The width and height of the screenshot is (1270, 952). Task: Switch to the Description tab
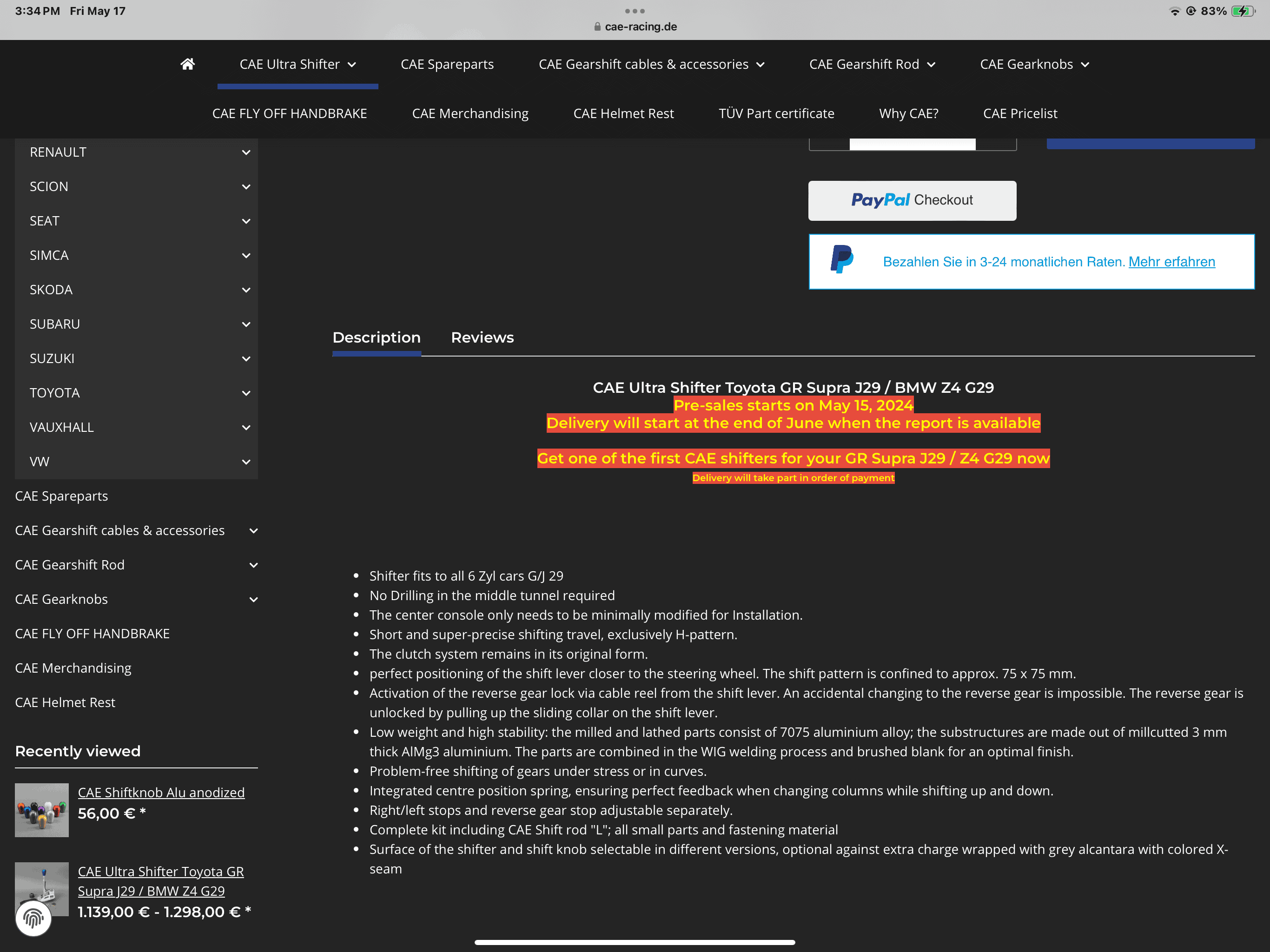377,337
